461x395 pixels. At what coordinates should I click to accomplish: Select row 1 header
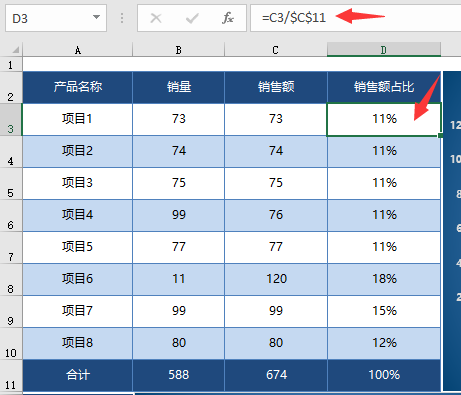(11, 64)
